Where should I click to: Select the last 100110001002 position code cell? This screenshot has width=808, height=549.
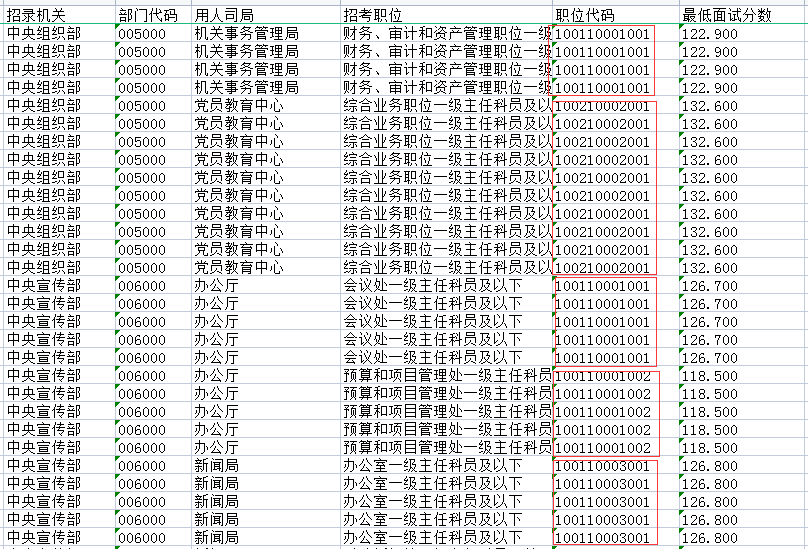[x=616, y=447]
